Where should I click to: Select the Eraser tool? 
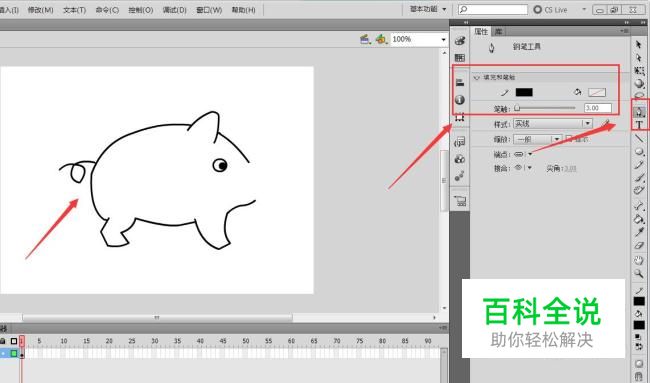point(639,246)
